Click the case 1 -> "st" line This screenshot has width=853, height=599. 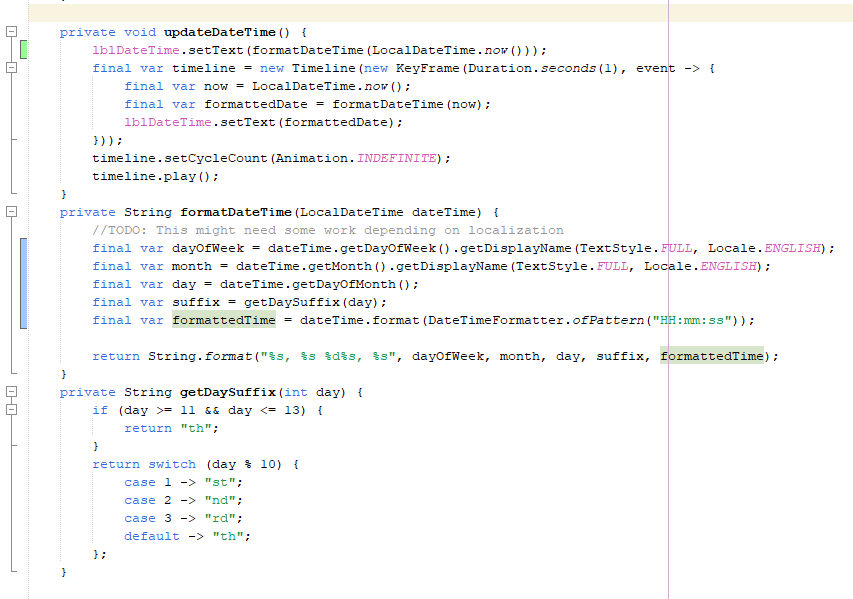(183, 482)
